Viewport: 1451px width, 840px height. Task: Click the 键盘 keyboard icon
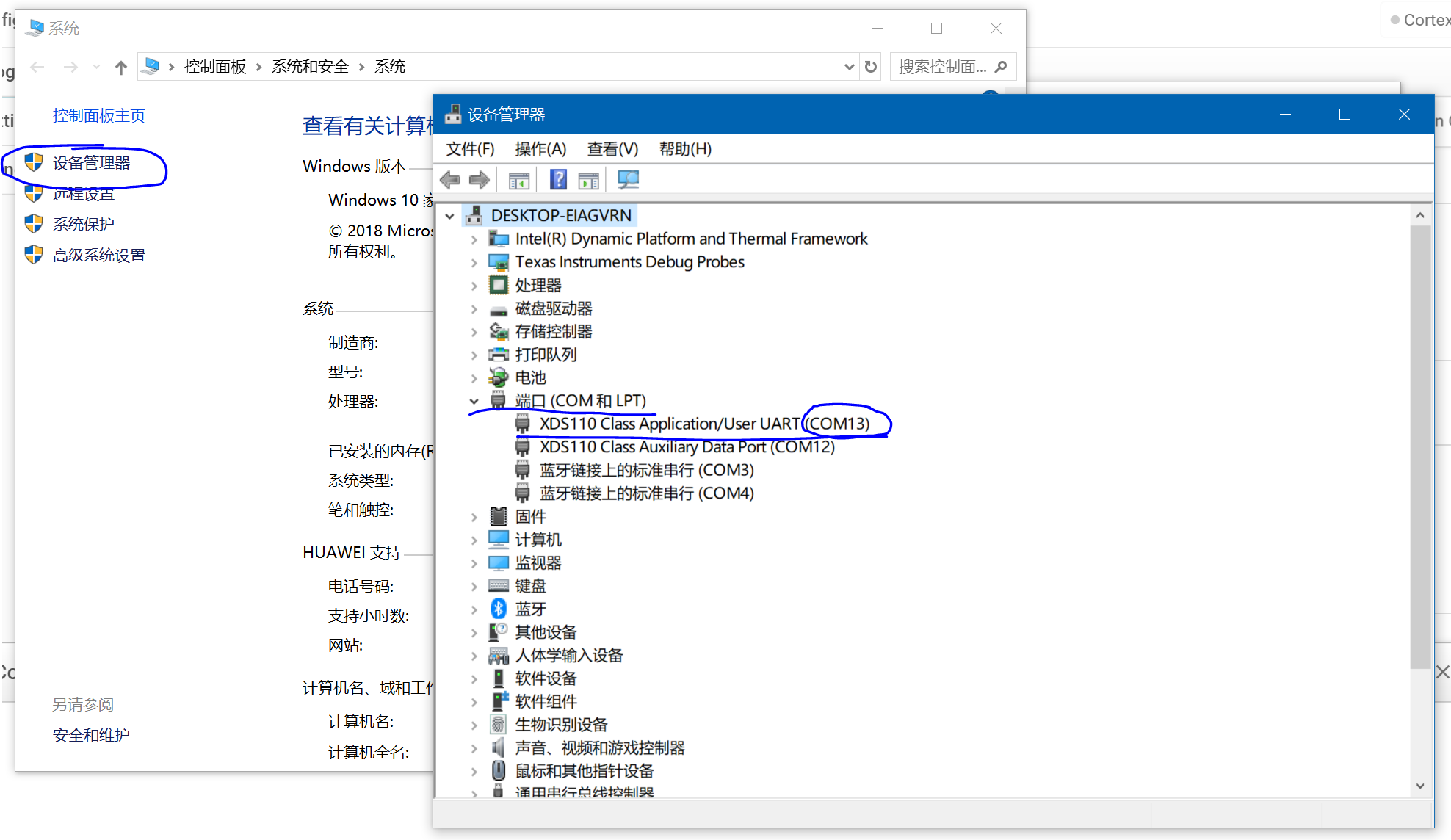point(499,586)
